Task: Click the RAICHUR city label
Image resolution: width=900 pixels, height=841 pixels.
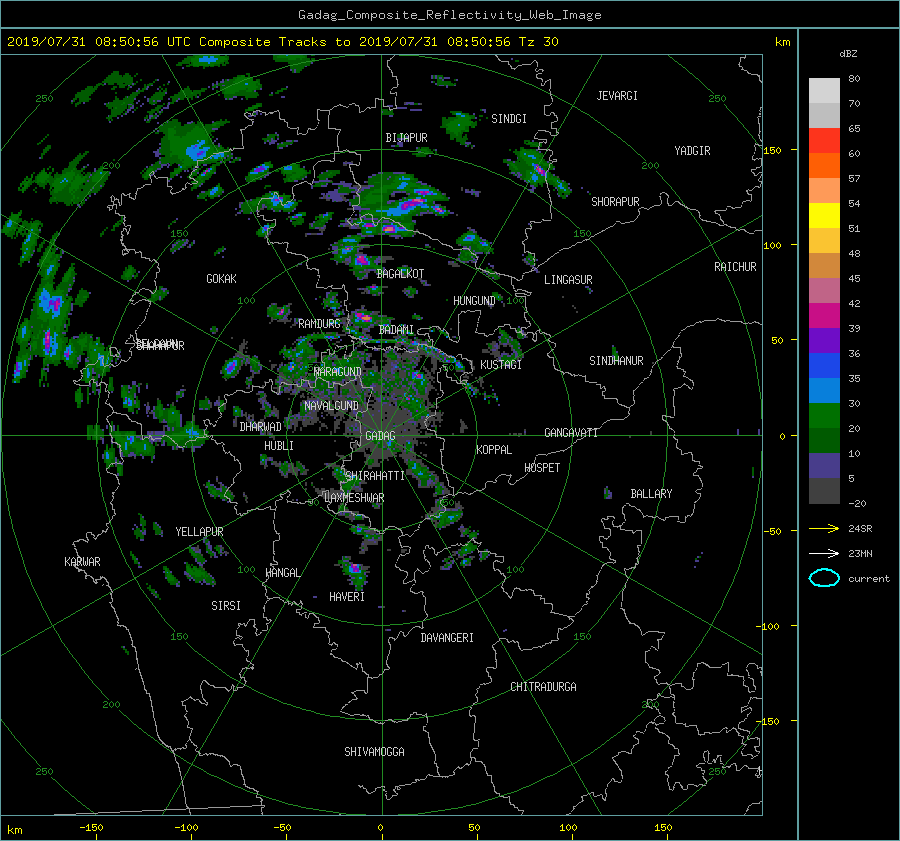Action: (735, 267)
